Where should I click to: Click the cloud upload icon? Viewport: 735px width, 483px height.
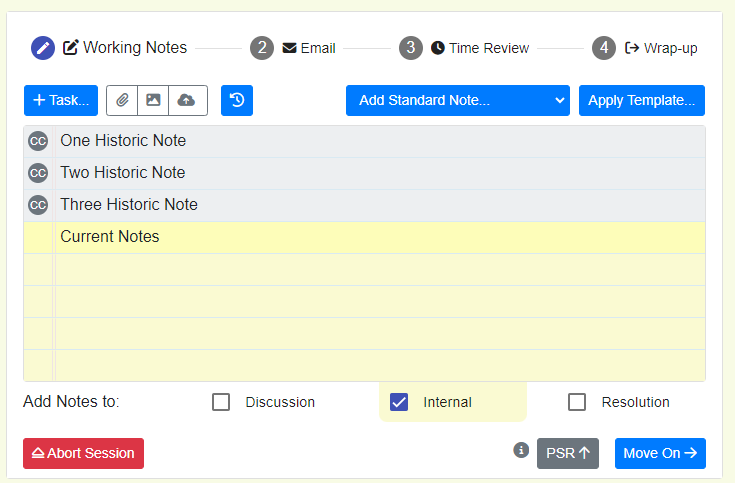186,100
